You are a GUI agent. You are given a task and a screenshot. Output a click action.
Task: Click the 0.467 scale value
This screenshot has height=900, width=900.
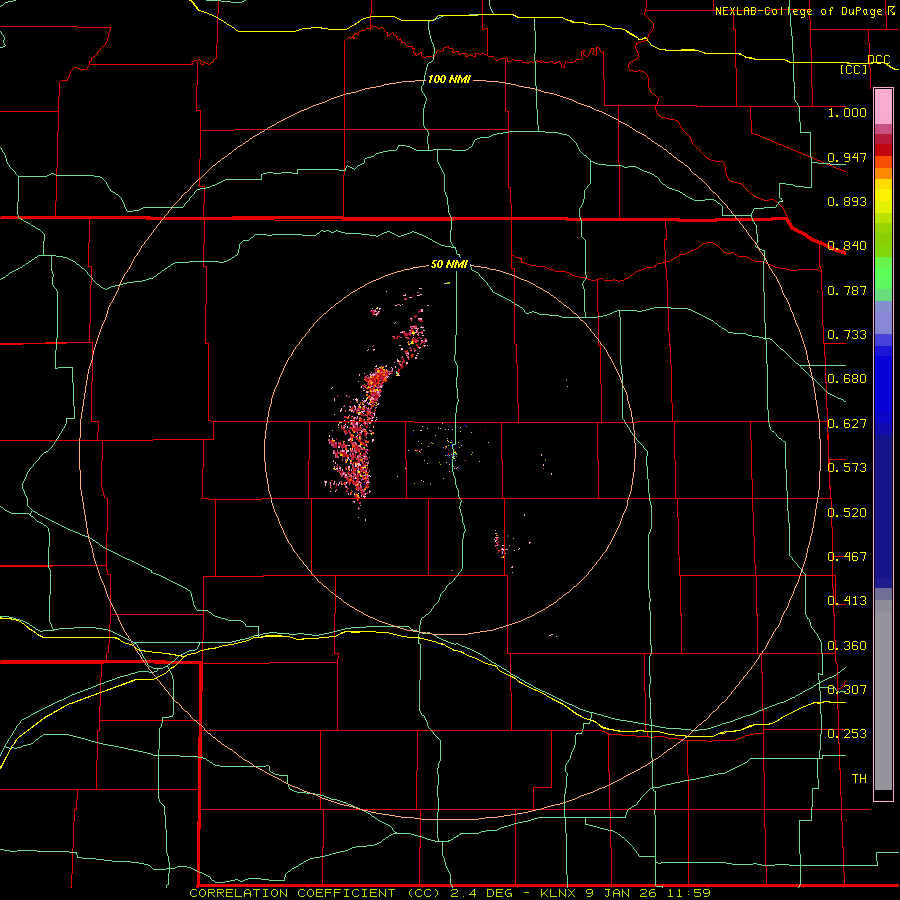847,557
